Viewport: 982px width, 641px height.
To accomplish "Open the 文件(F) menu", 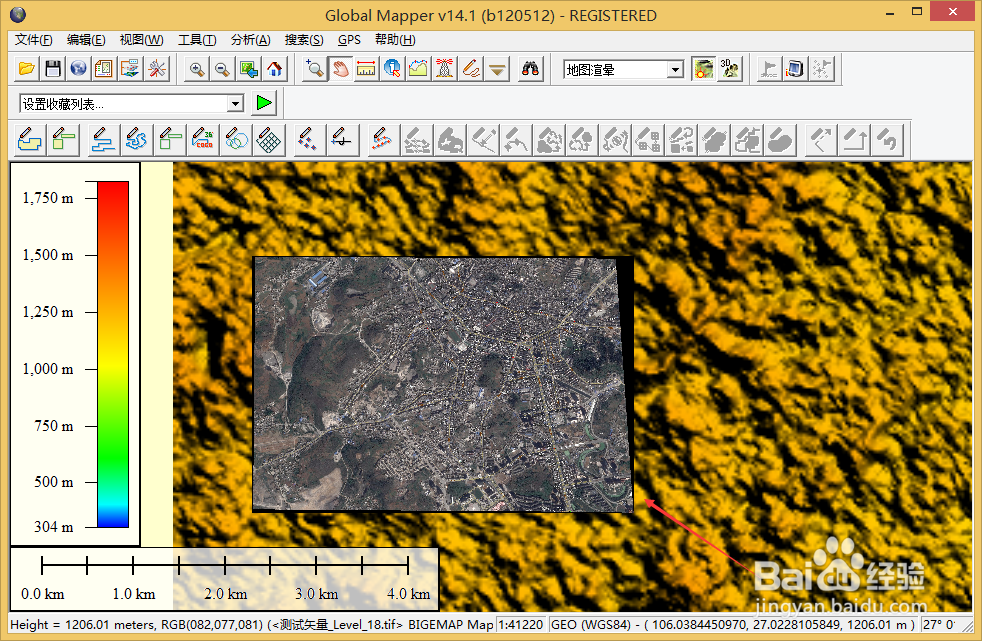I will point(34,40).
